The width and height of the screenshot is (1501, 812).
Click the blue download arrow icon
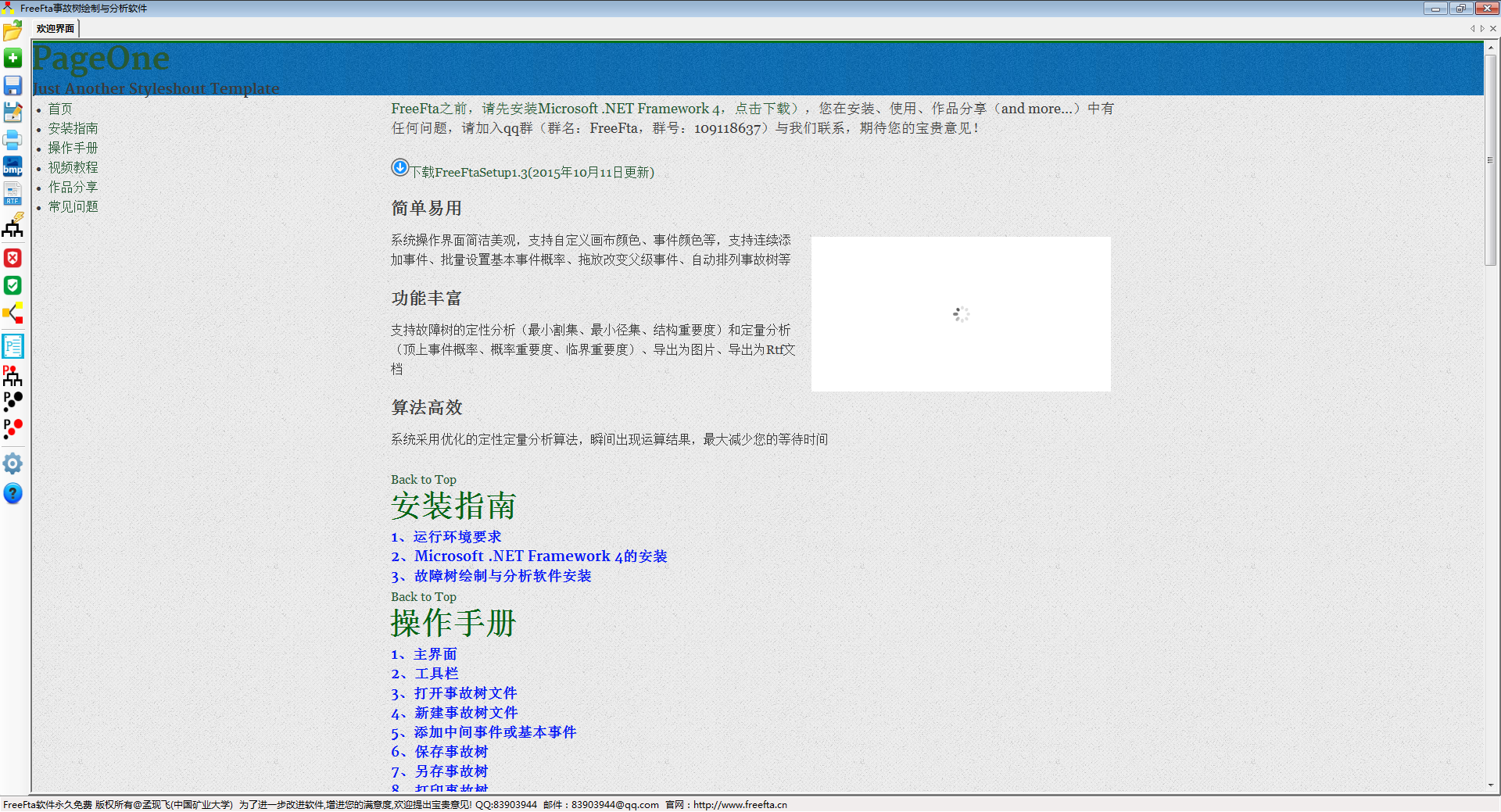click(x=399, y=167)
